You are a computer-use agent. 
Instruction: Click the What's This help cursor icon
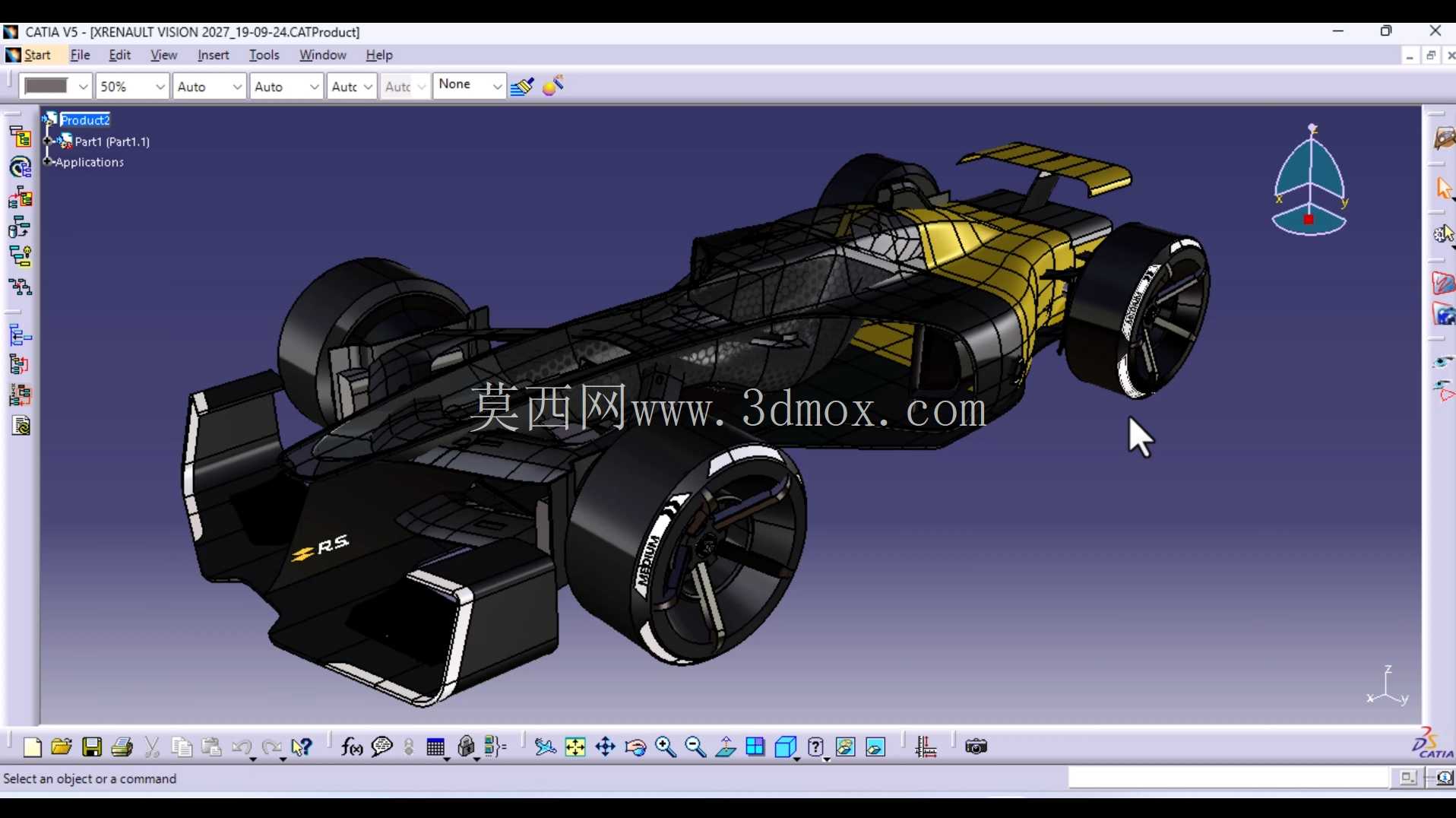click(x=302, y=747)
